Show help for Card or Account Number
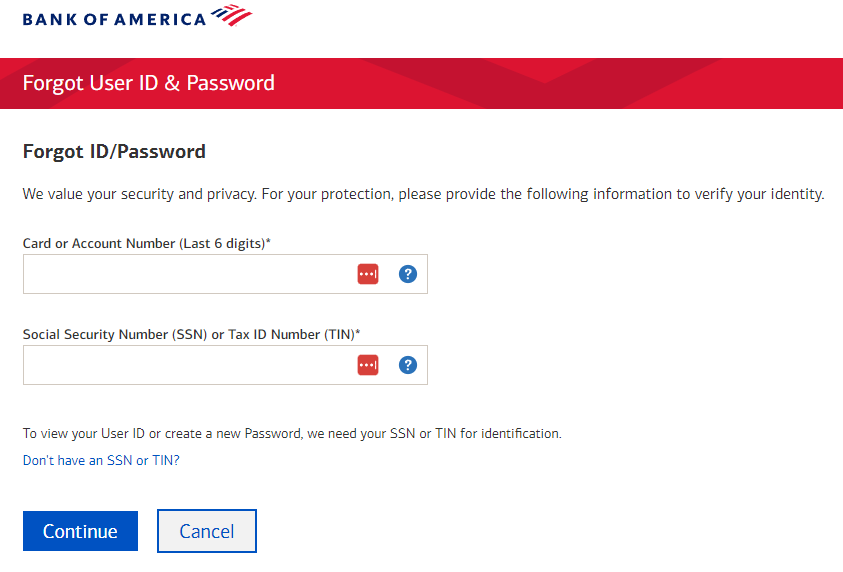 407,274
